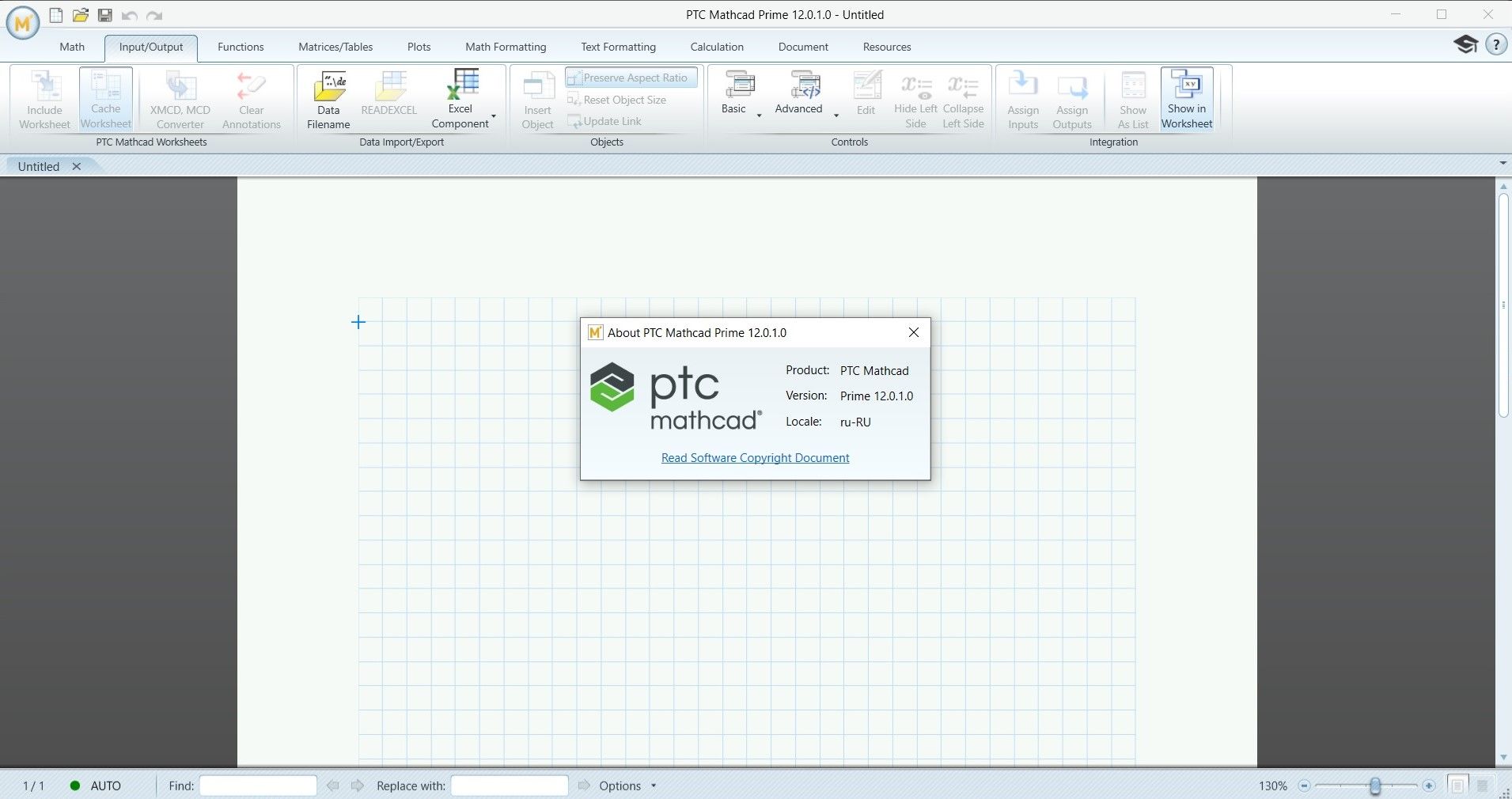Close the About PTC Mathcad Prime dialog
Screen dimensions: 1512x799
pyautogui.click(x=914, y=332)
